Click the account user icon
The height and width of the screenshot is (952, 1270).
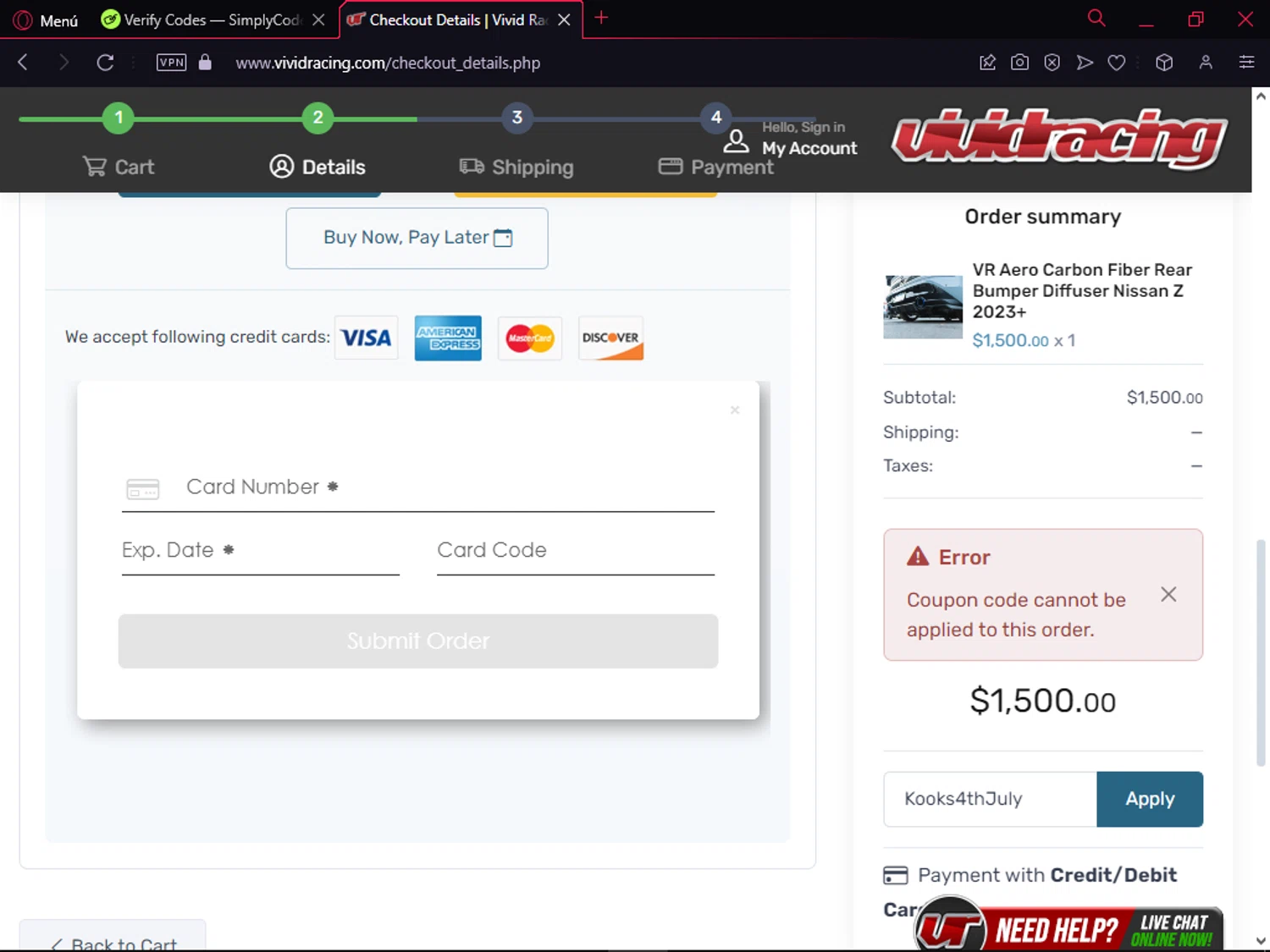click(736, 140)
